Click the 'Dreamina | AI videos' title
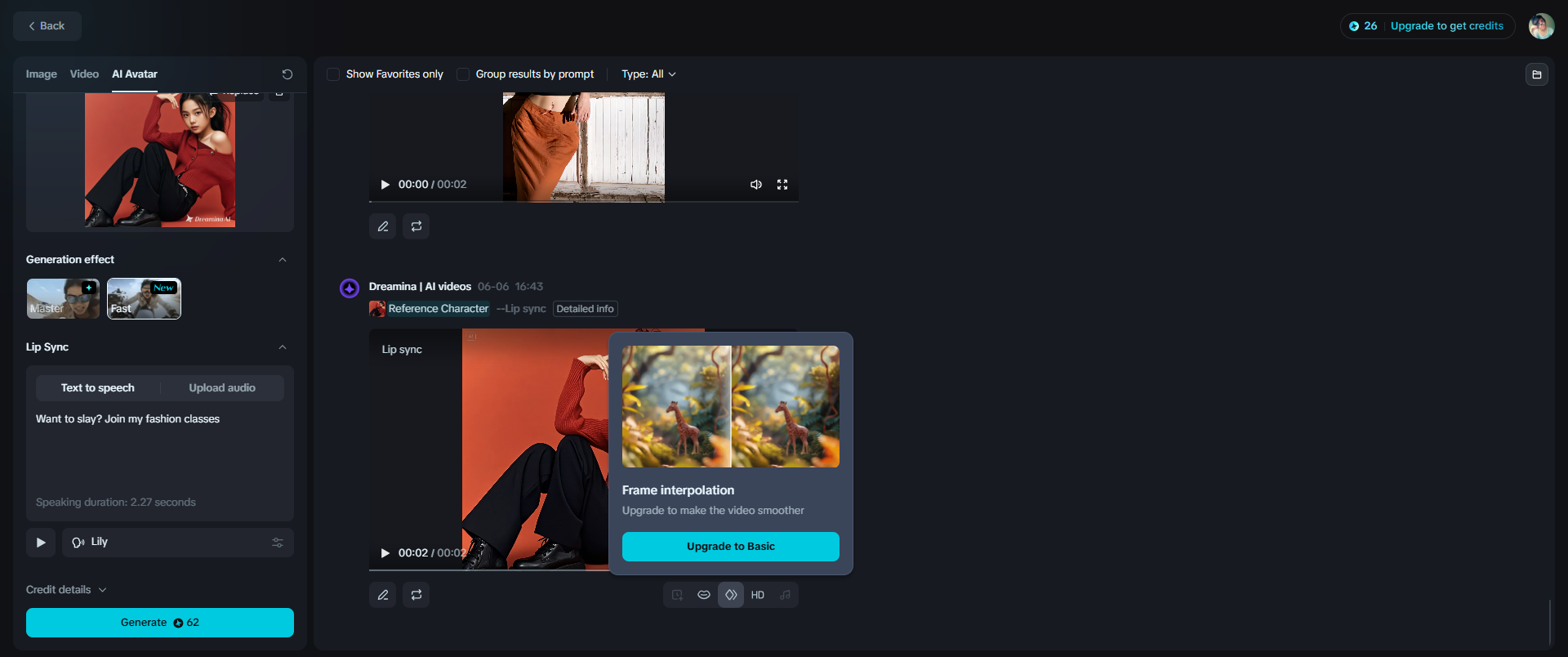Image resolution: width=1568 pixels, height=657 pixels. (x=420, y=287)
